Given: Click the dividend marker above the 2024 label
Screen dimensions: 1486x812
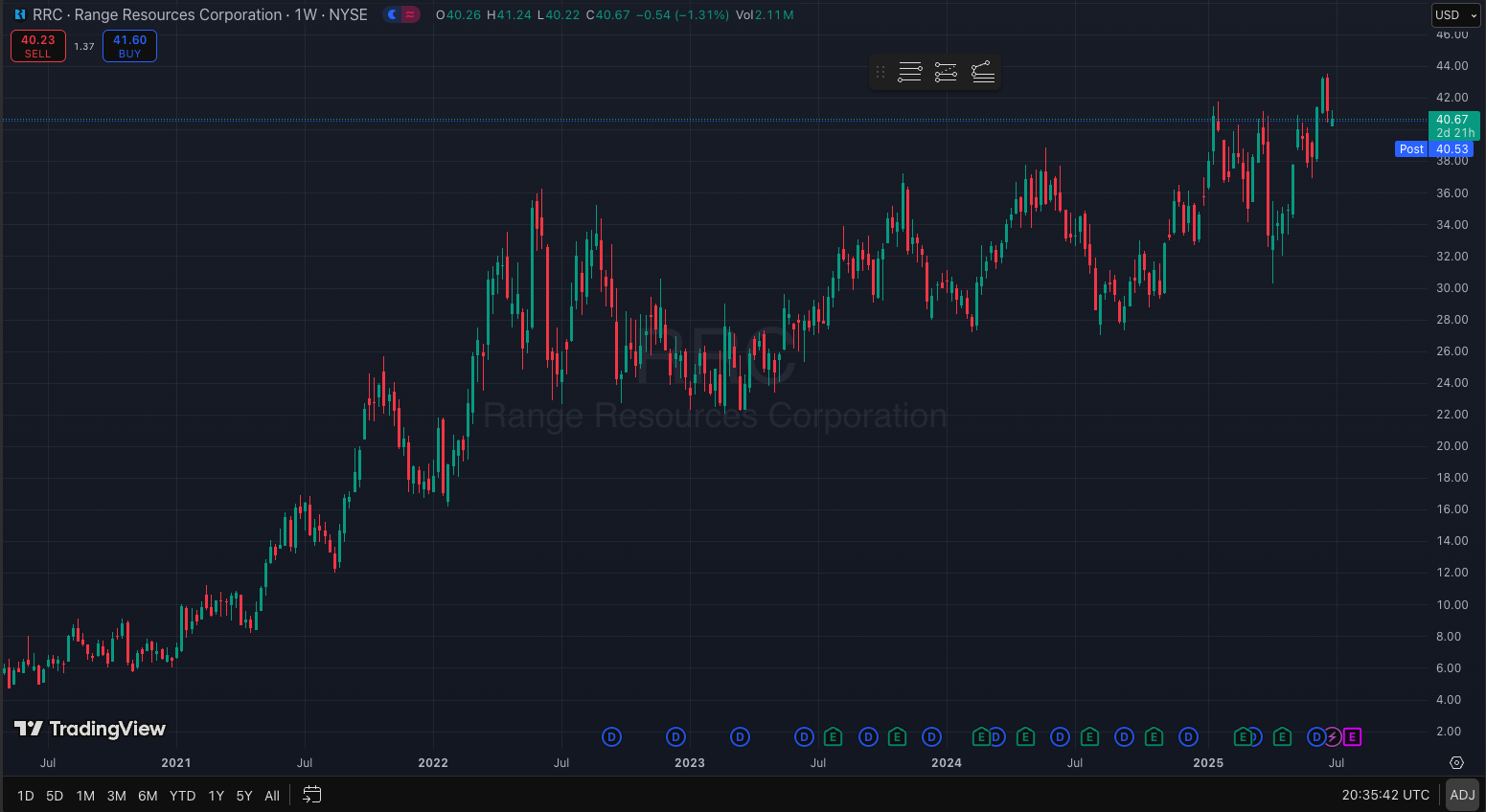Looking at the screenshot, I should pyautogui.click(x=931, y=737).
